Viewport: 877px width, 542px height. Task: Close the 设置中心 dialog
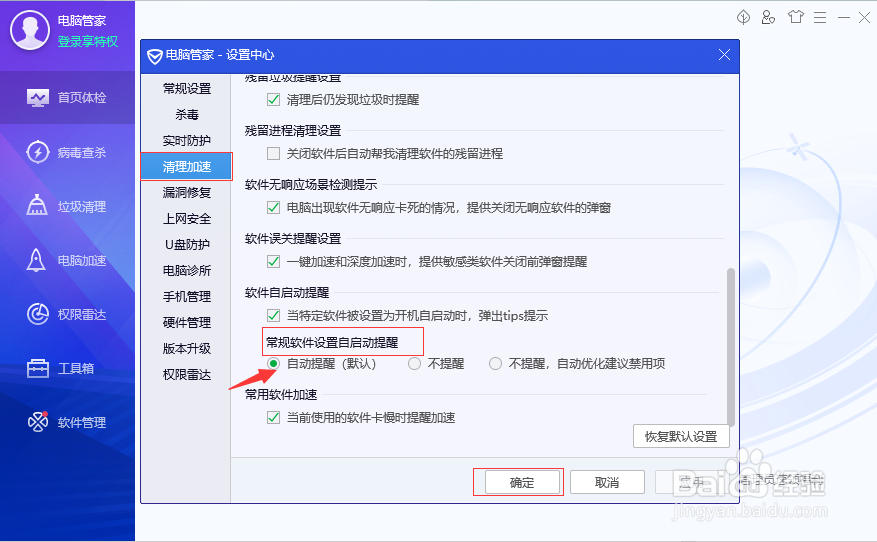724,55
